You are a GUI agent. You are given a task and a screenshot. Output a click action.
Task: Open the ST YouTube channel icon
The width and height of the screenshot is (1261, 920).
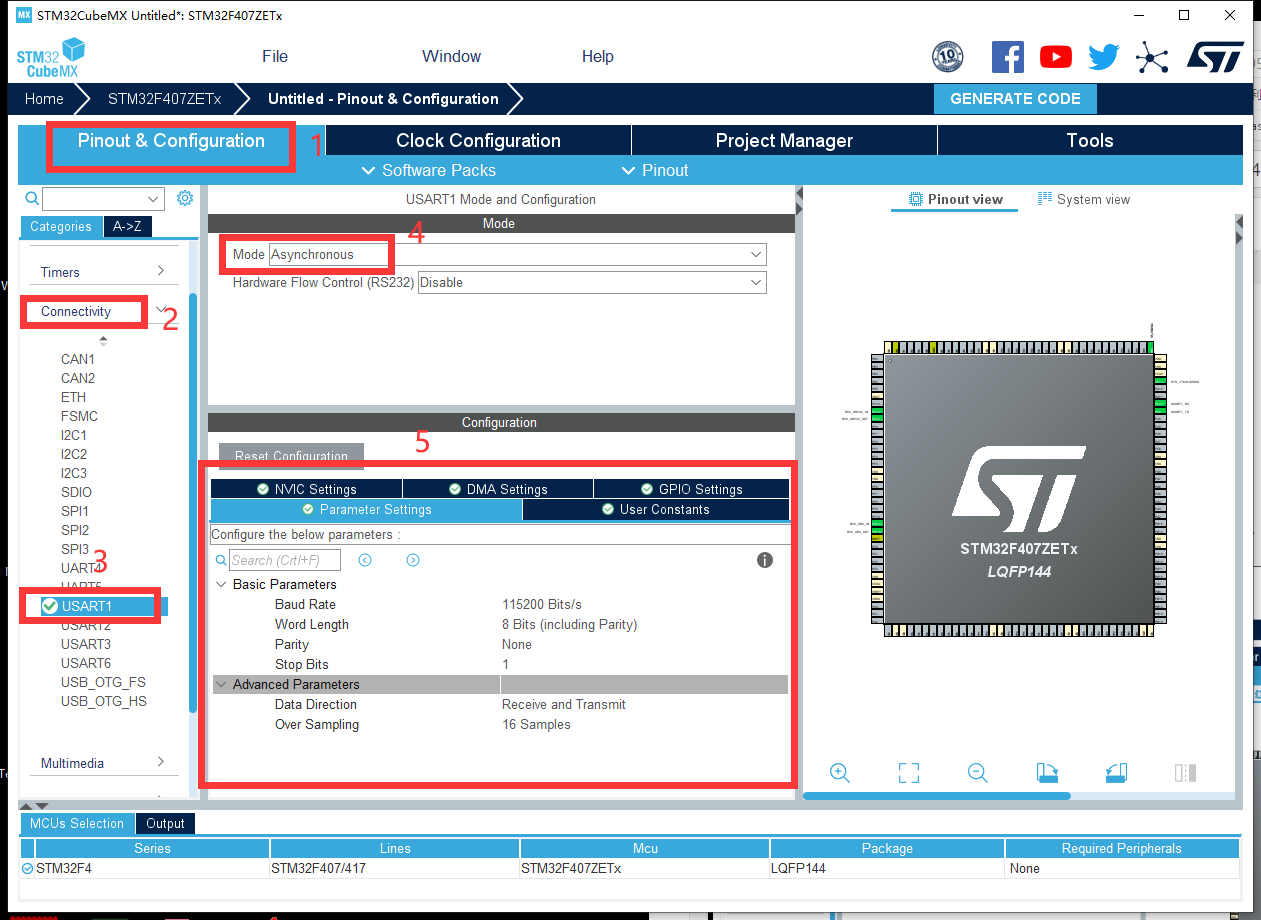(1055, 57)
